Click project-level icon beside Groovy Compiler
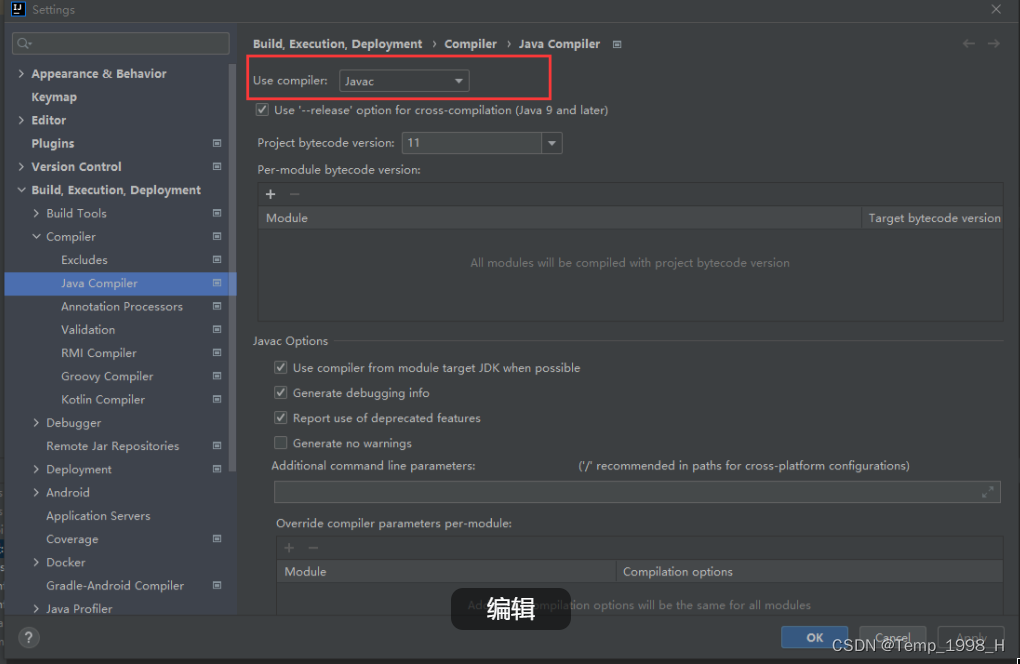Viewport: 1020px width, 664px height. point(217,376)
